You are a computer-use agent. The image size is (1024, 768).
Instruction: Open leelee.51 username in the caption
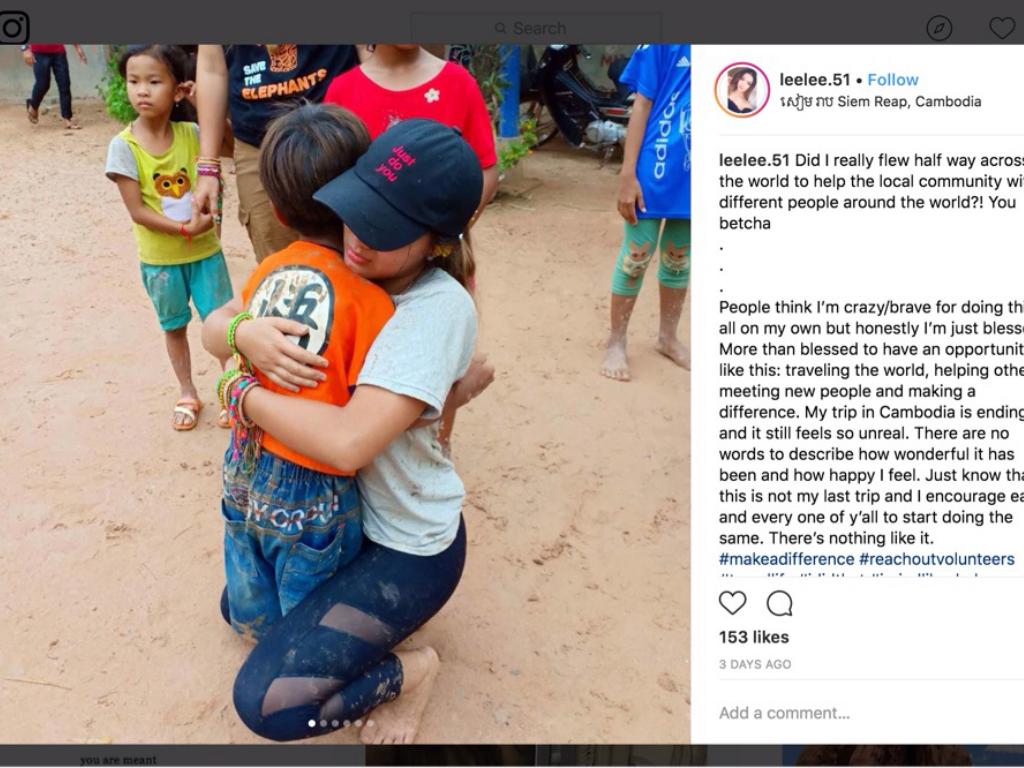coord(754,160)
